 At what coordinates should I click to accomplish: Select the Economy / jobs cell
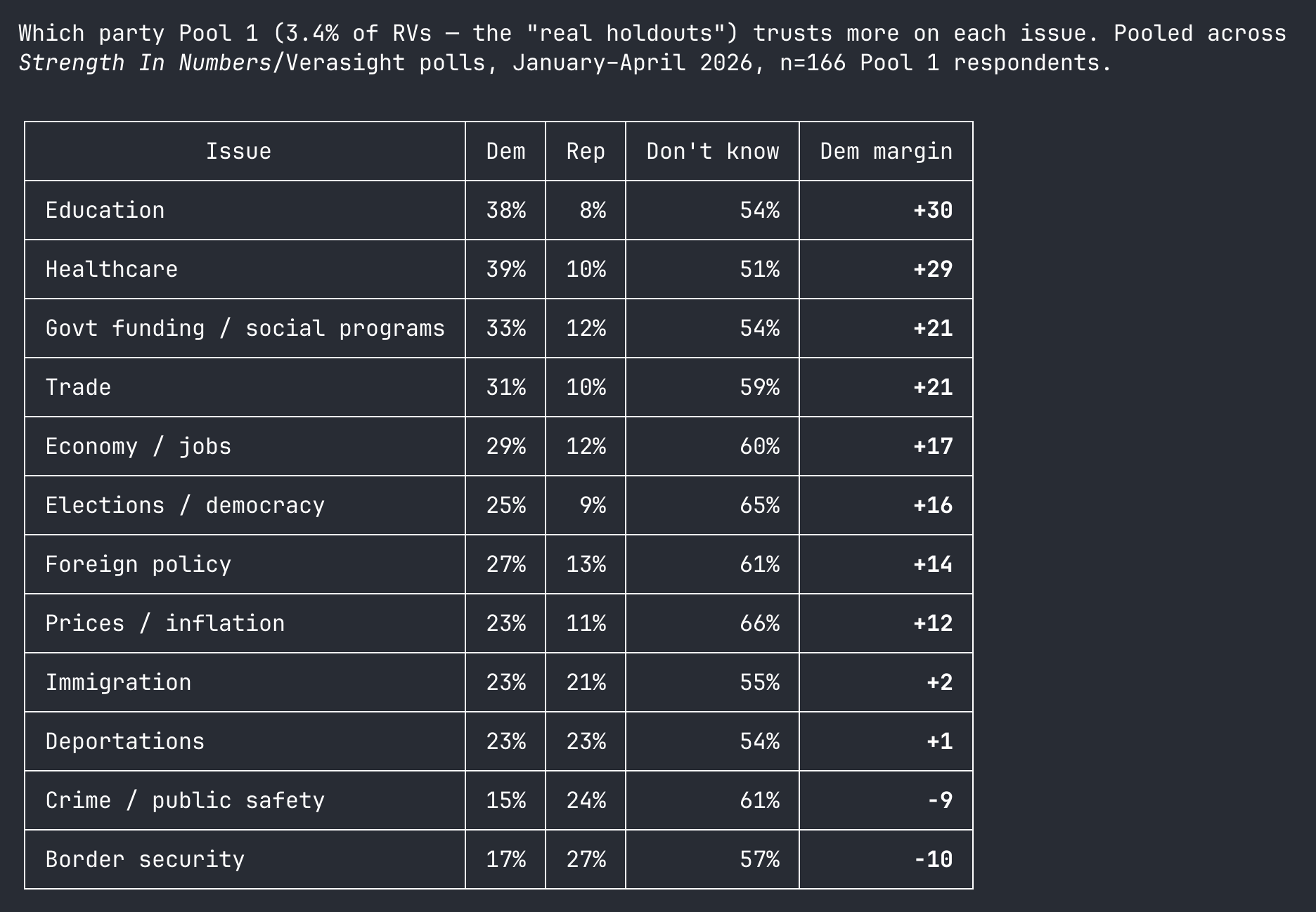[x=138, y=446]
